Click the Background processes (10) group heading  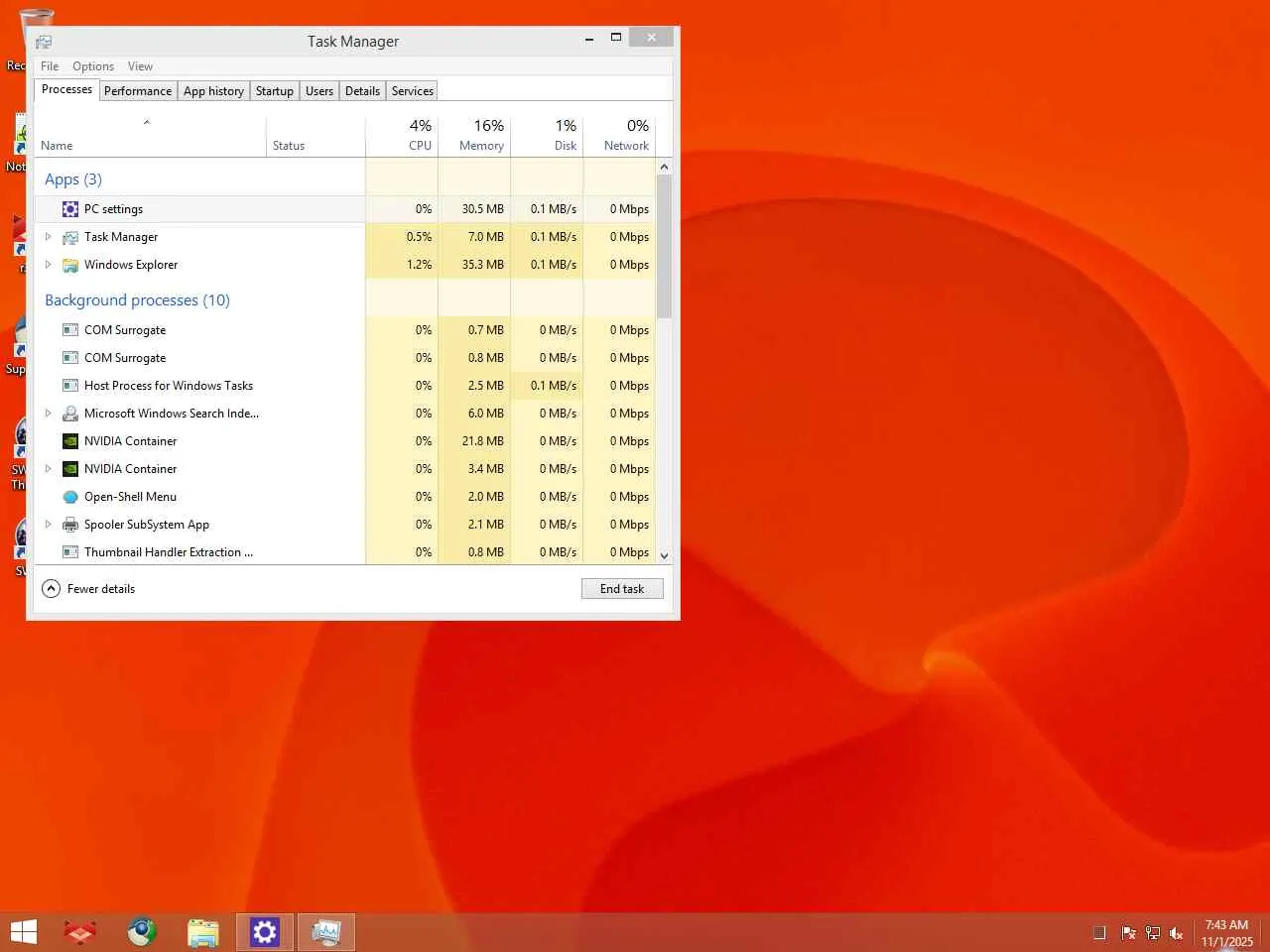(137, 300)
